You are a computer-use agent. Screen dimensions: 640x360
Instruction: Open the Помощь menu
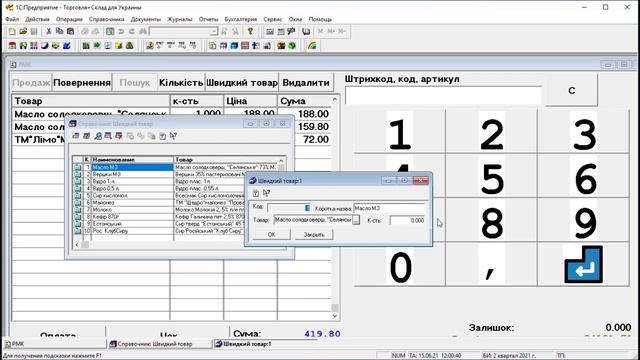320,19
